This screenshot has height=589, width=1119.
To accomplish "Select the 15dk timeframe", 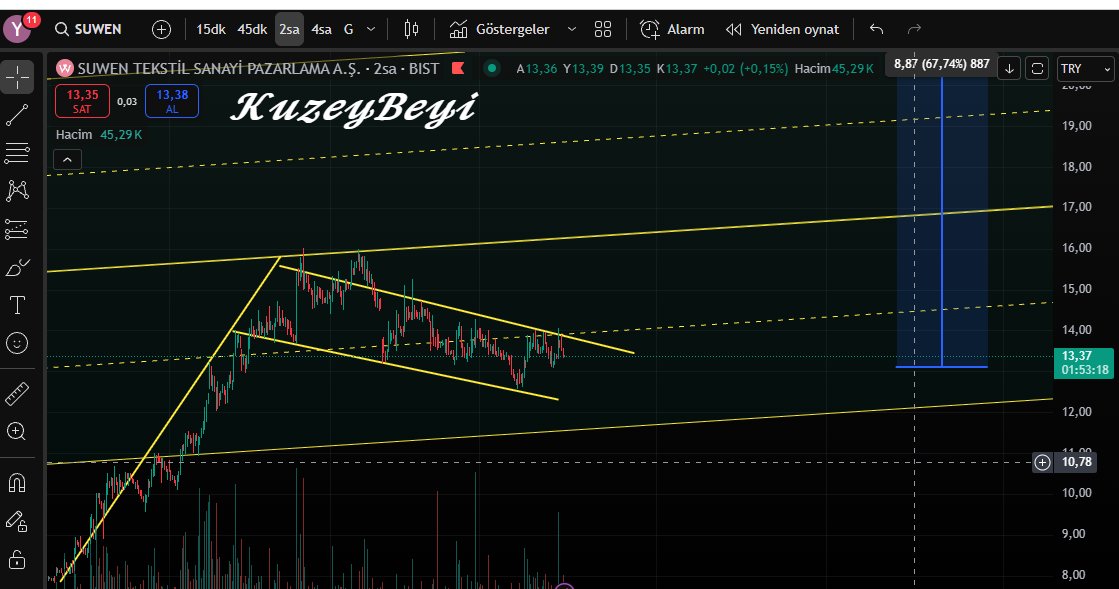I will (x=210, y=29).
